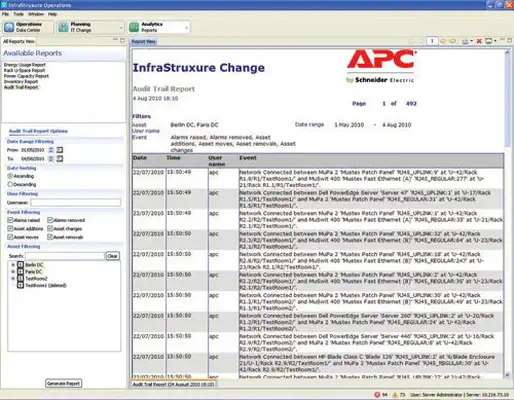Viewport: 514px width, 400px height.
Task: Expand the TestRoom2 tree node
Action: click(13, 279)
